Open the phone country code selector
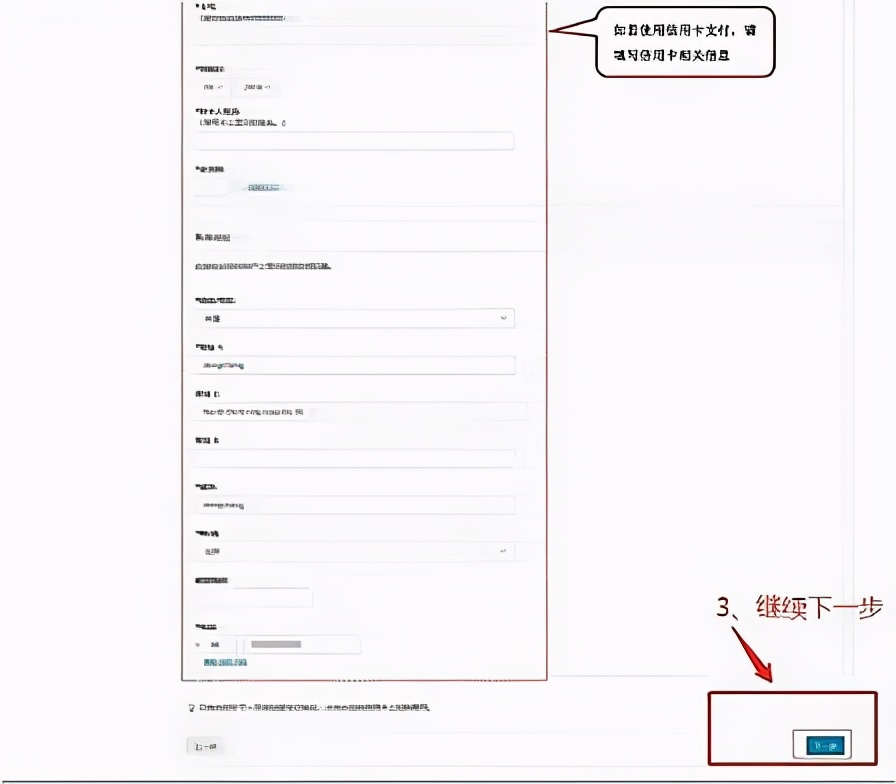Image resolution: width=896 pixels, height=784 pixels. coord(211,645)
